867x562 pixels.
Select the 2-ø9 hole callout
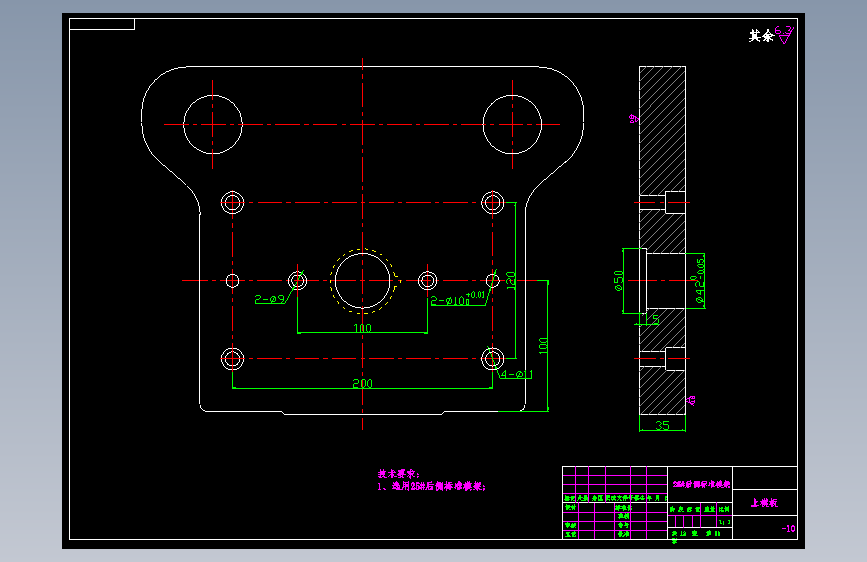click(x=269, y=299)
